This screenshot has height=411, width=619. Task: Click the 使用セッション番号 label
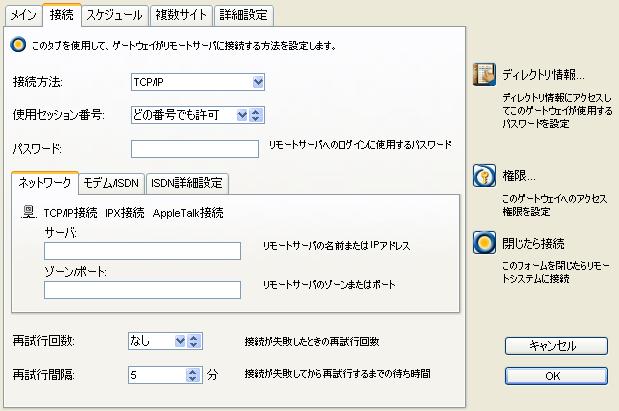click(x=58, y=115)
